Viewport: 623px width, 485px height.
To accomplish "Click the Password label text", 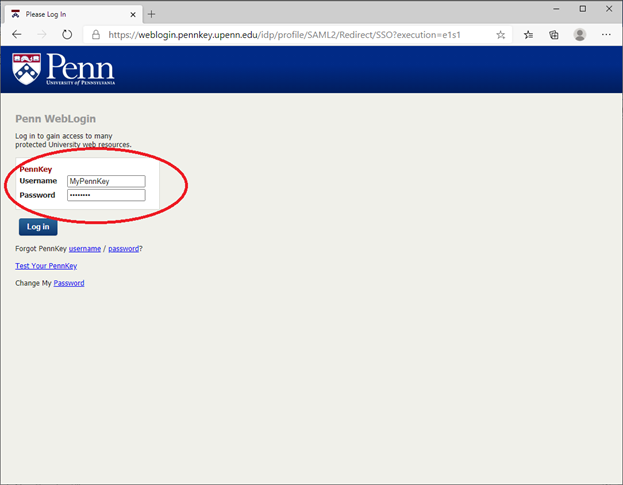I will click(37, 195).
